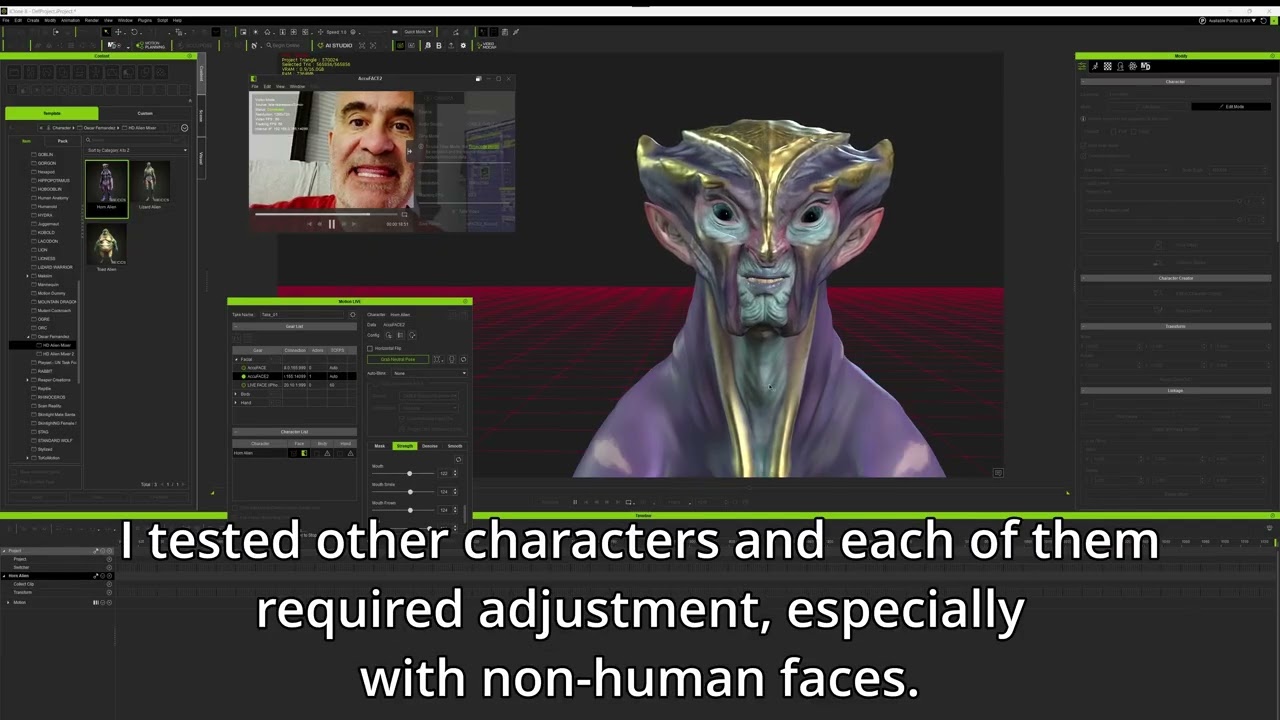Adjust the Mouth Smile strength slider

[x=409, y=492]
